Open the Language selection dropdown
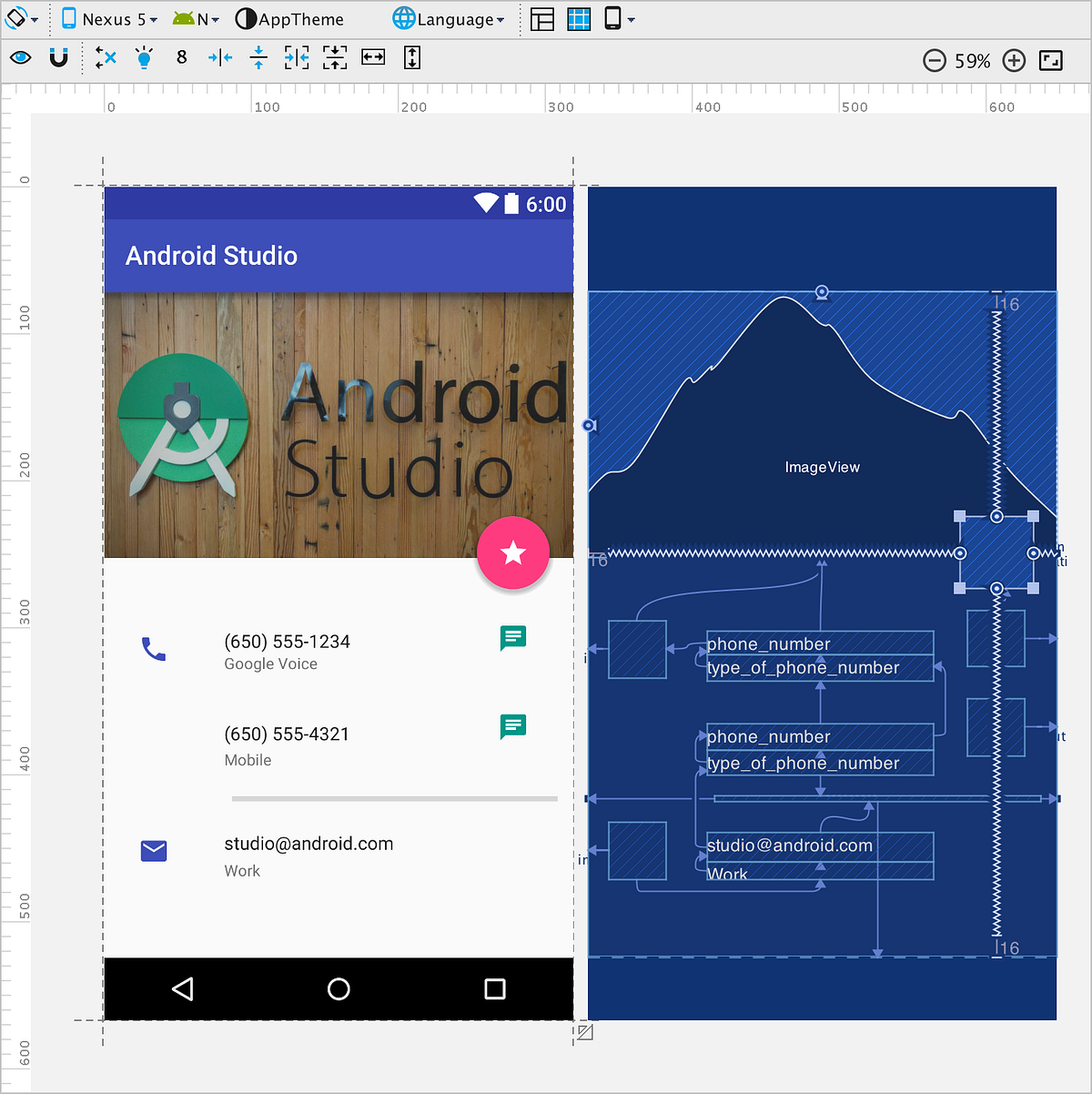The width and height of the screenshot is (1092, 1094). pyautogui.click(x=448, y=17)
